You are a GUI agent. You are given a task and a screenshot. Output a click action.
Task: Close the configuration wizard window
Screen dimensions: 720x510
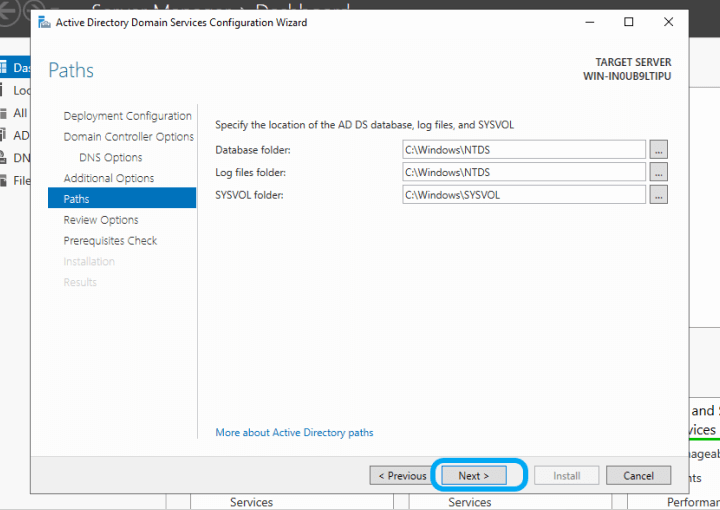(x=669, y=22)
